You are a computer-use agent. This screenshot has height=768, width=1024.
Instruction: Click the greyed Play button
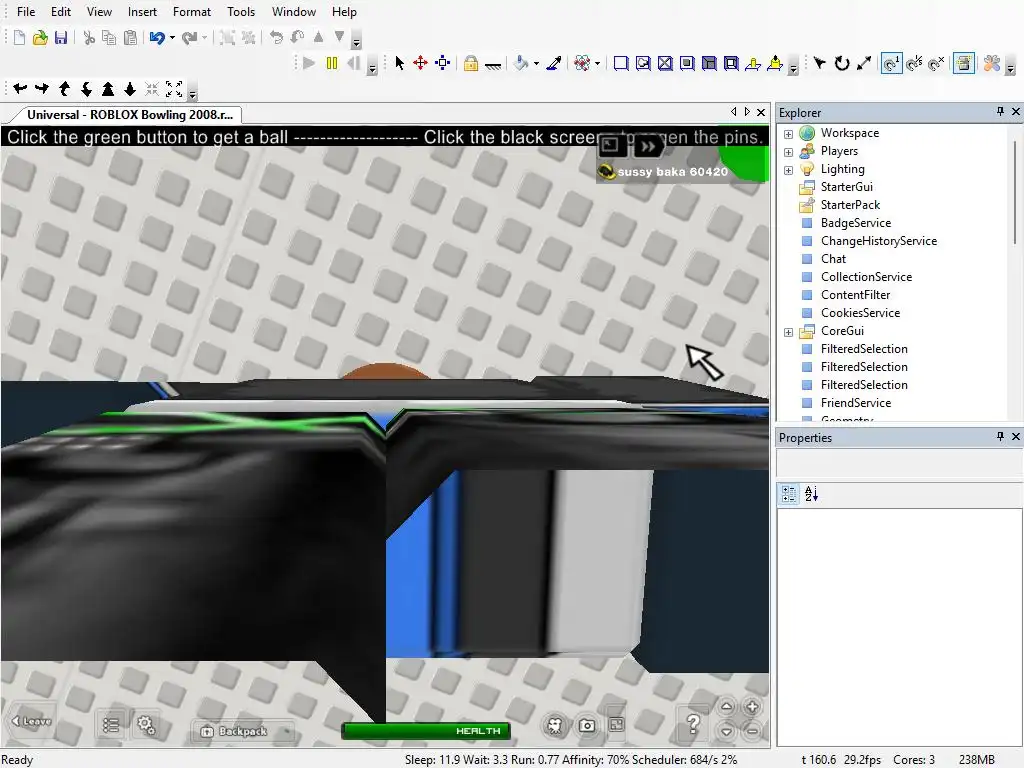(x=310, y=63)
